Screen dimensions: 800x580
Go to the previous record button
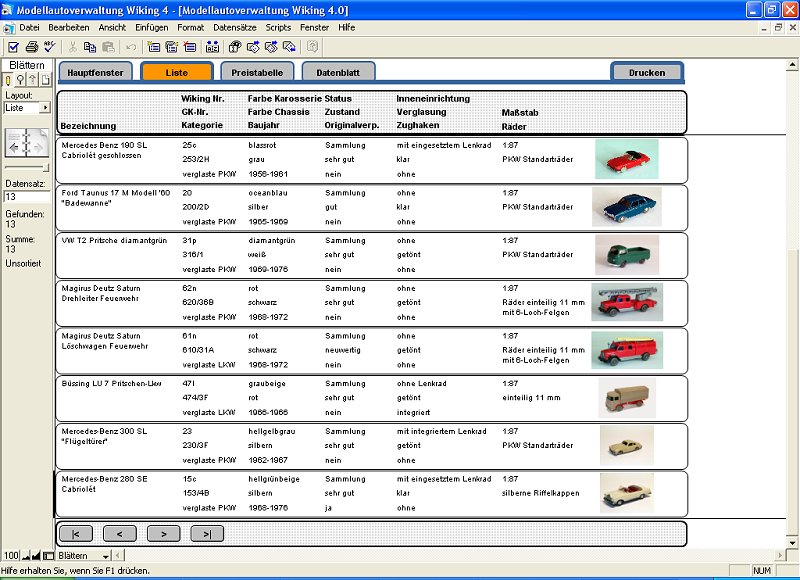pos(119,534)
